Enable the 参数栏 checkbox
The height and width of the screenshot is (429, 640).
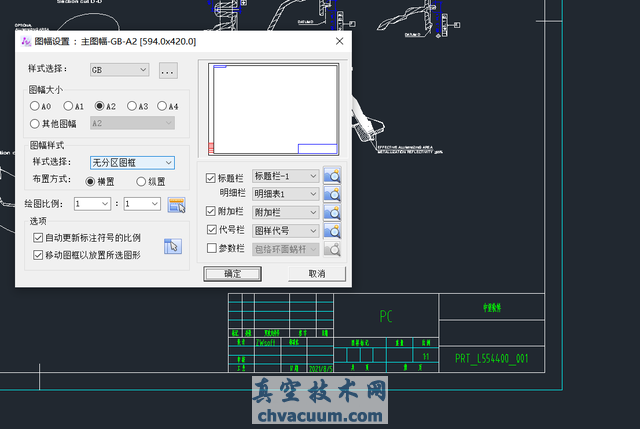(x=211, y=248)
